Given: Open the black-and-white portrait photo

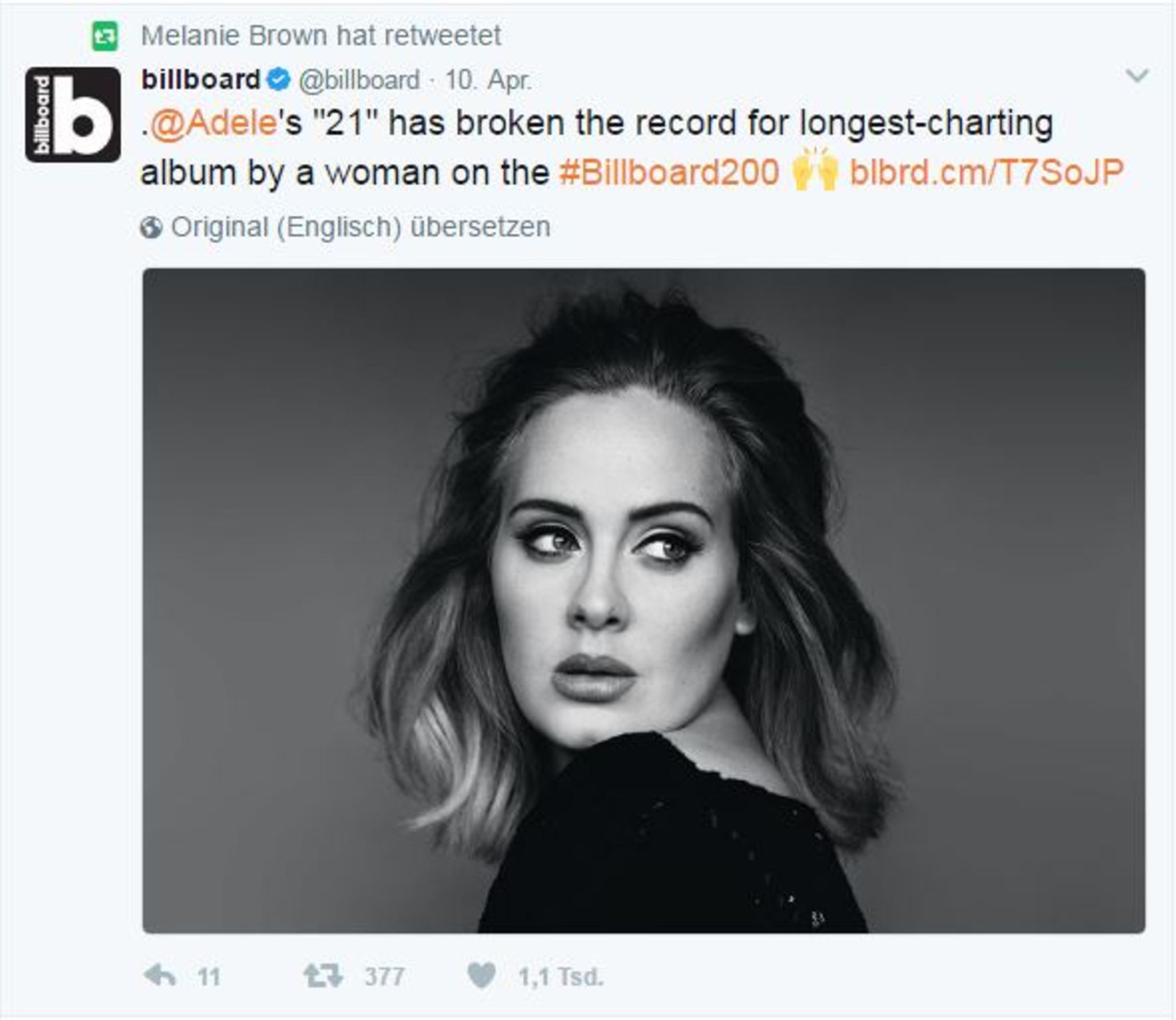Looking at the screenshot, I should point(643,600).
